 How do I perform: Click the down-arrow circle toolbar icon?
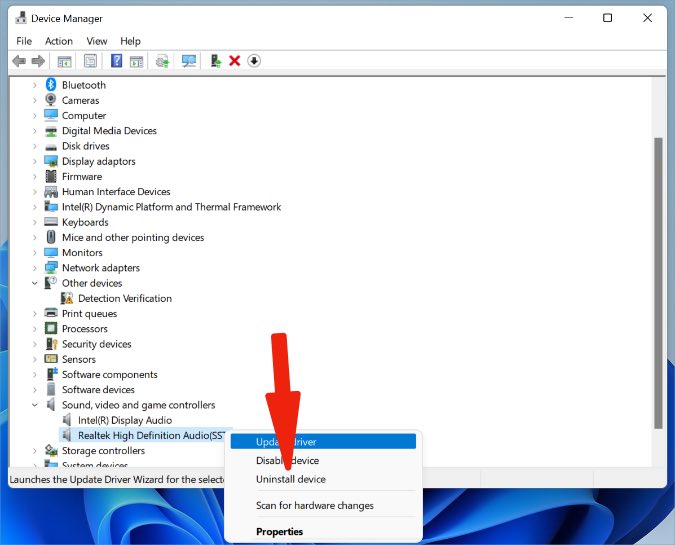pos(254,61)
